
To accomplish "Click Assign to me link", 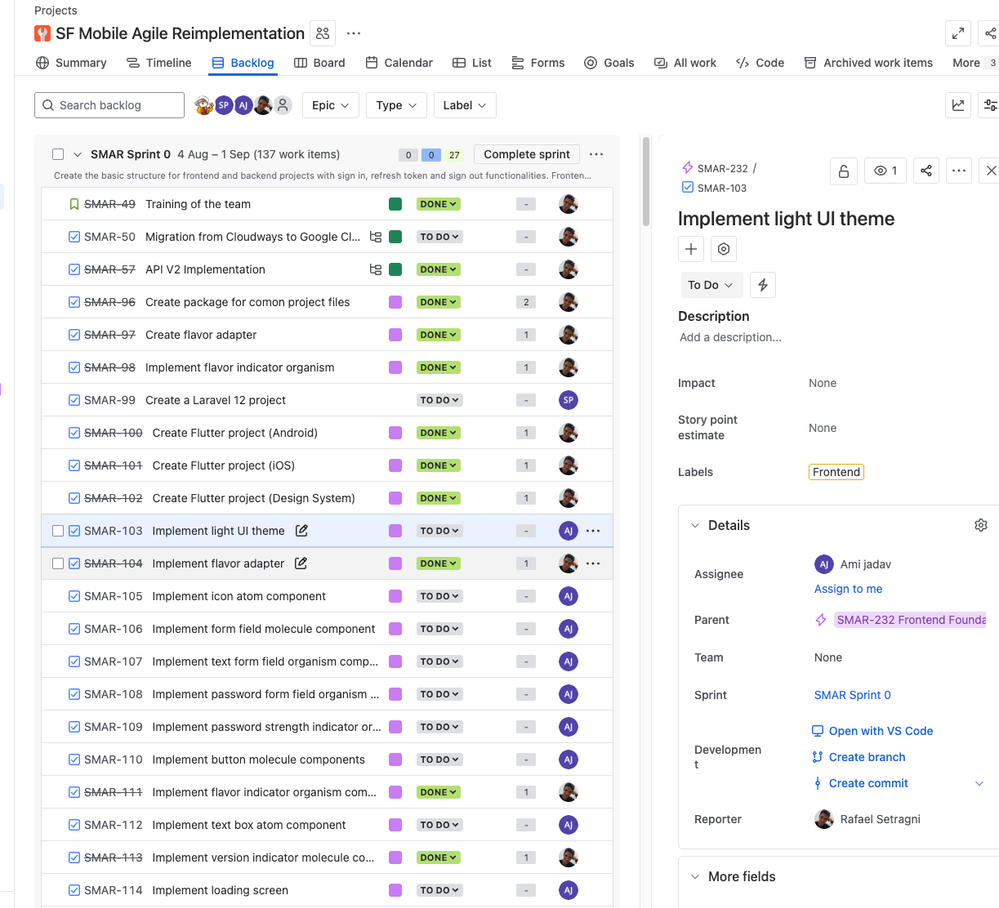I will coord(848,589).
